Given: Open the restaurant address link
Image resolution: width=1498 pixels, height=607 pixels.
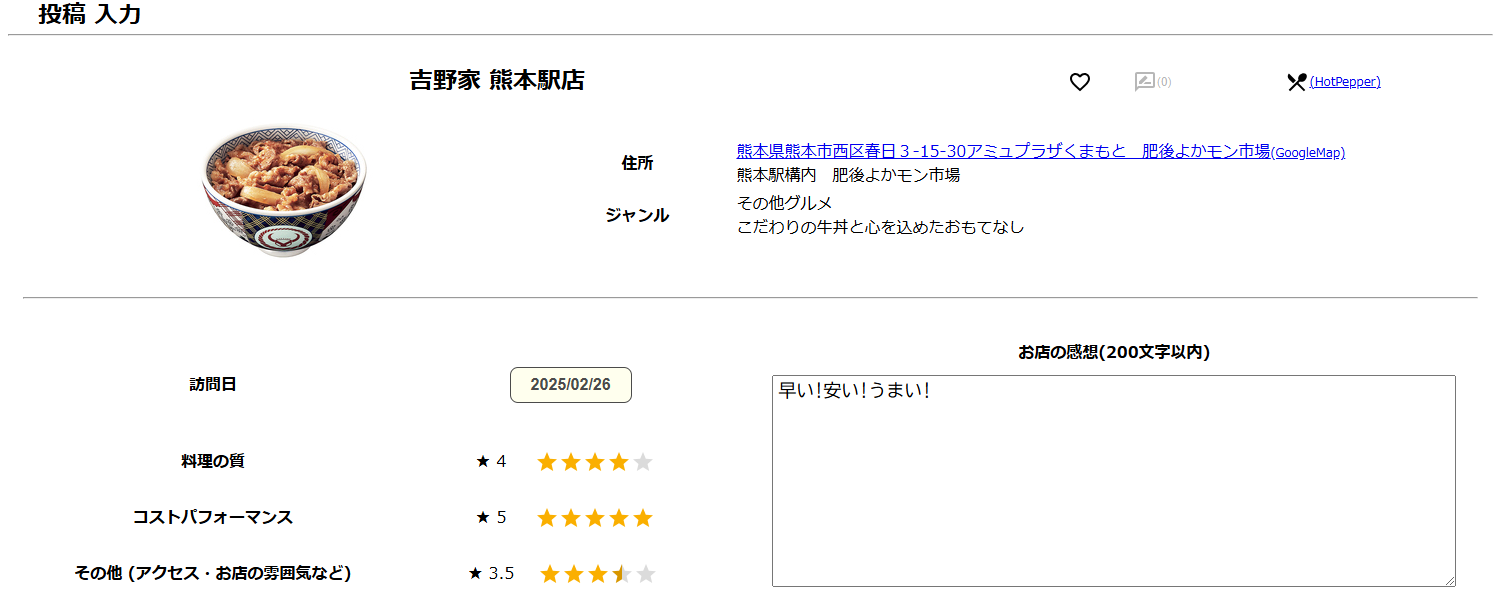Looking at the screenshot, I should pos(1003,151).
